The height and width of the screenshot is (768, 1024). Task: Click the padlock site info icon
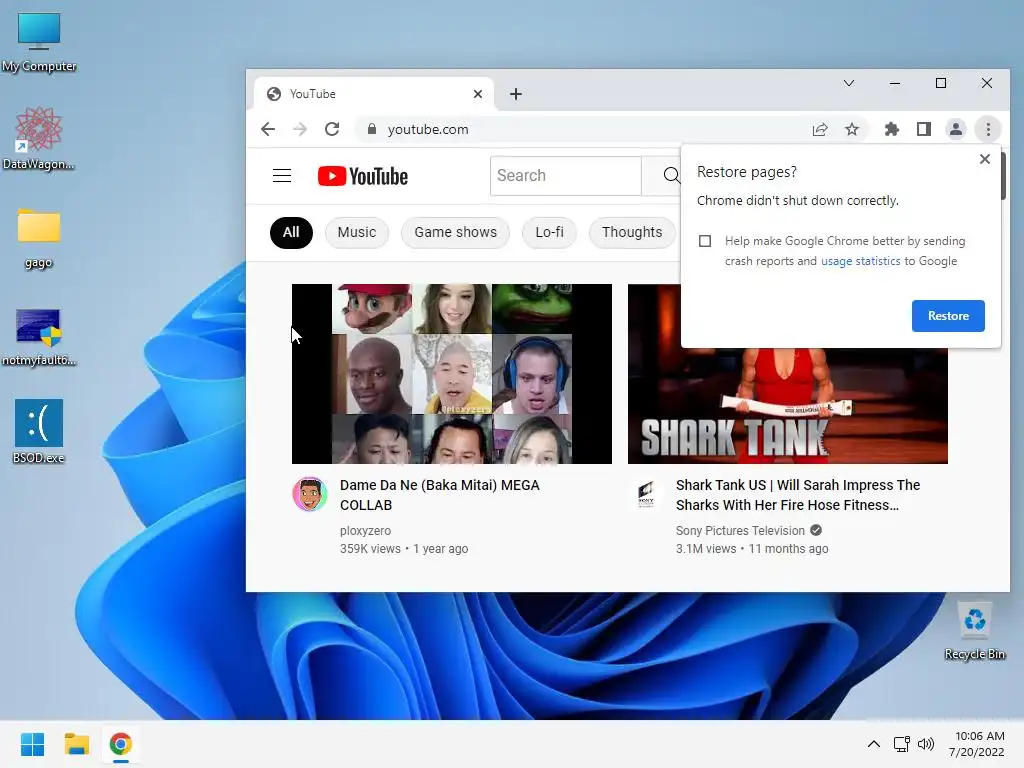(x=372, y=129)
